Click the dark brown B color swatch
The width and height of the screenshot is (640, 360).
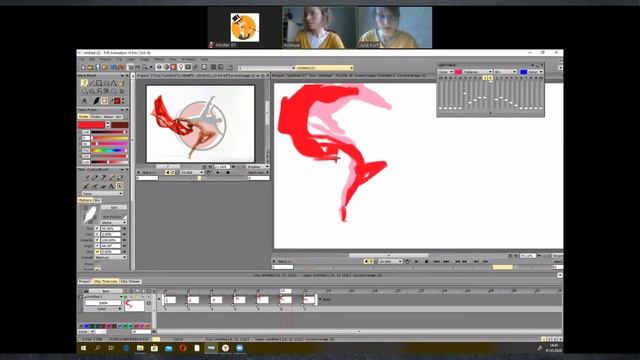[120, 124]
